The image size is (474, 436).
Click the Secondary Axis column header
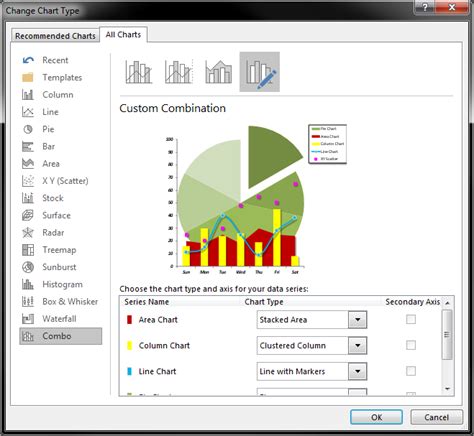coord(413,302)
